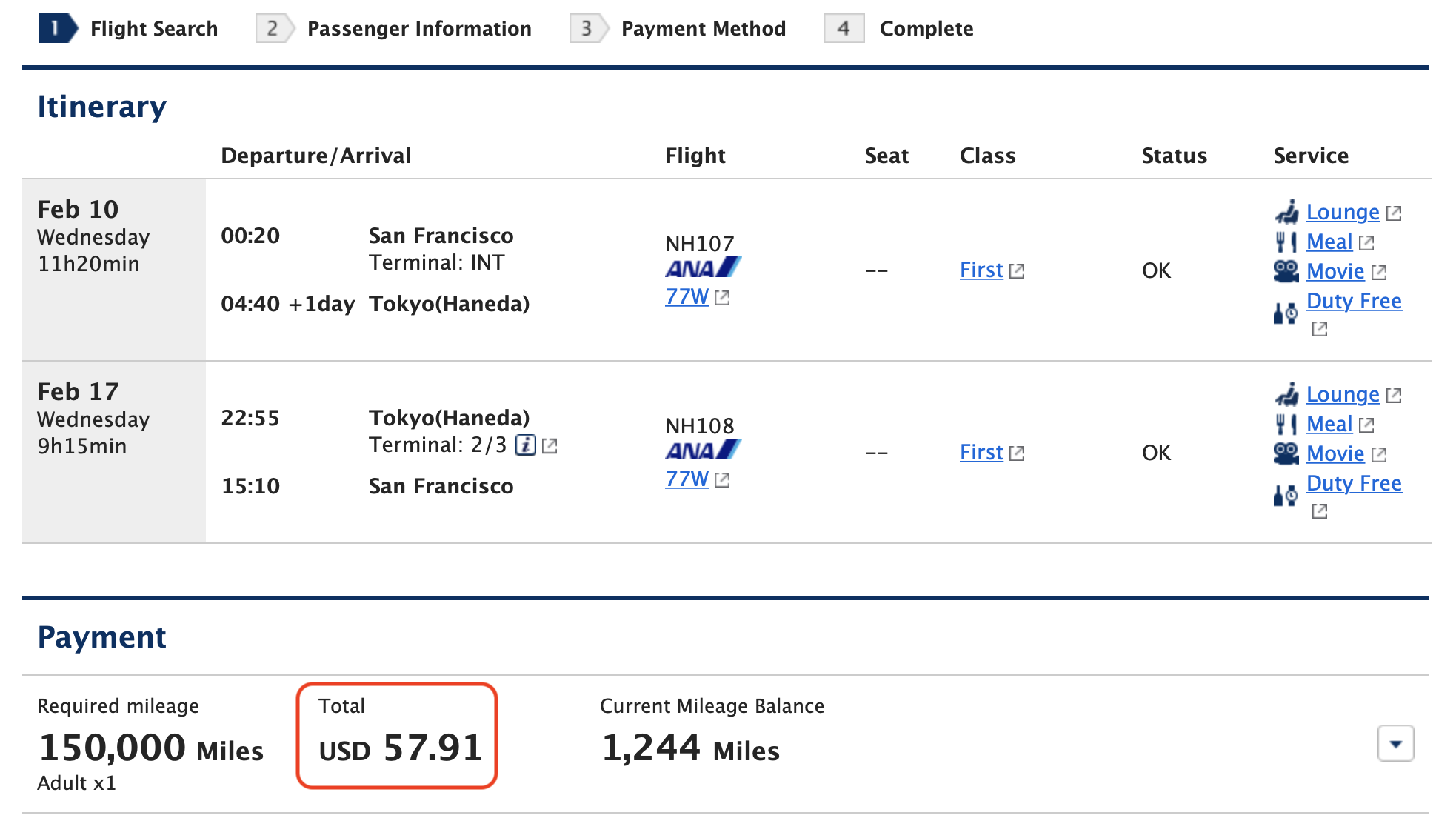This screenshot has width=1456, height=821.
Task: Open the 77W aircraft link for NH107
Action: (x=687, y=297)
